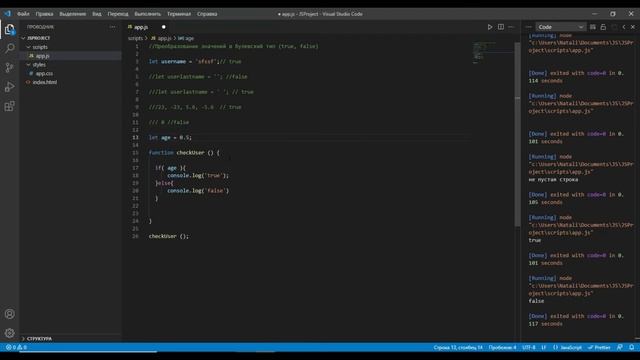Open app.css in the file tree
This screenshot has width=640, height=360.
tap(44, 73)
